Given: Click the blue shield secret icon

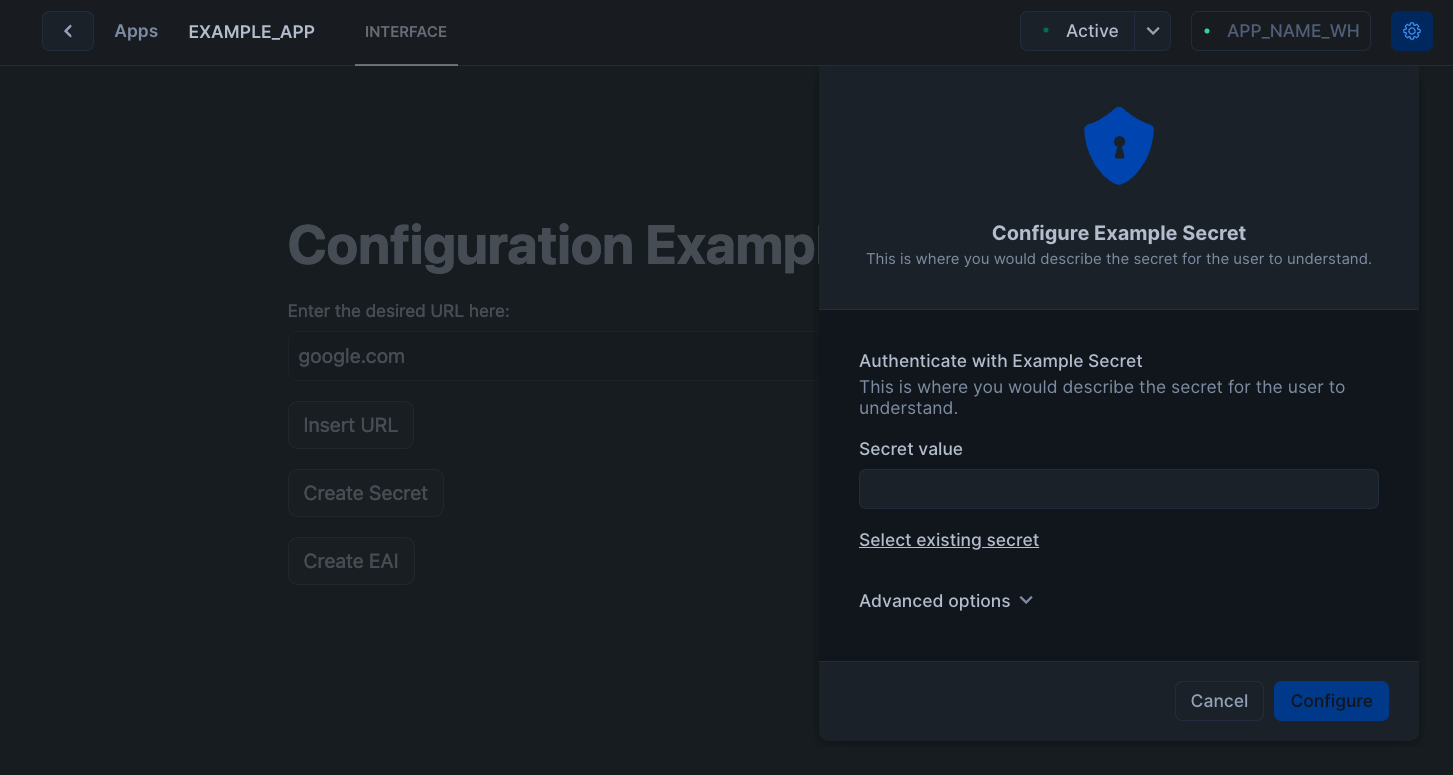Looking at the screenshot, I should tap(1118, 145).
